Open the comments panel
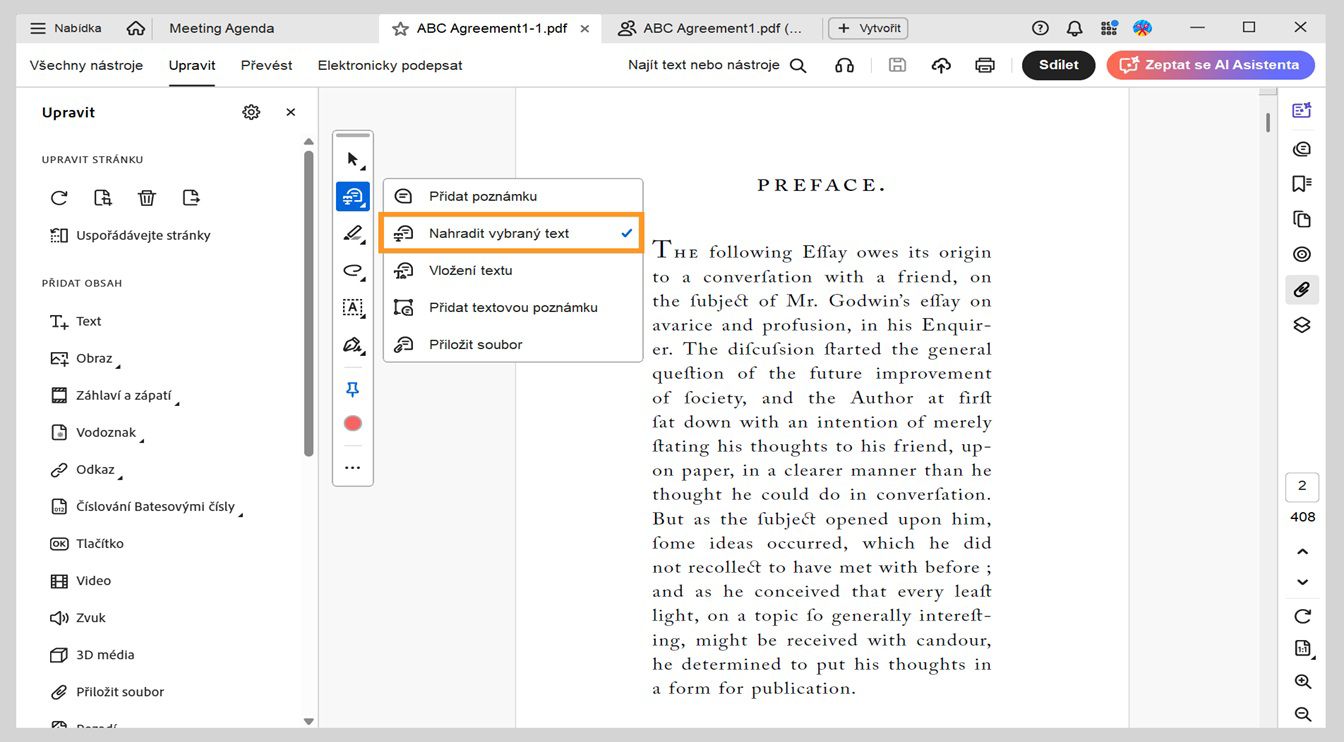Viewport: 1344px width, 742px height. point(1301,148)
